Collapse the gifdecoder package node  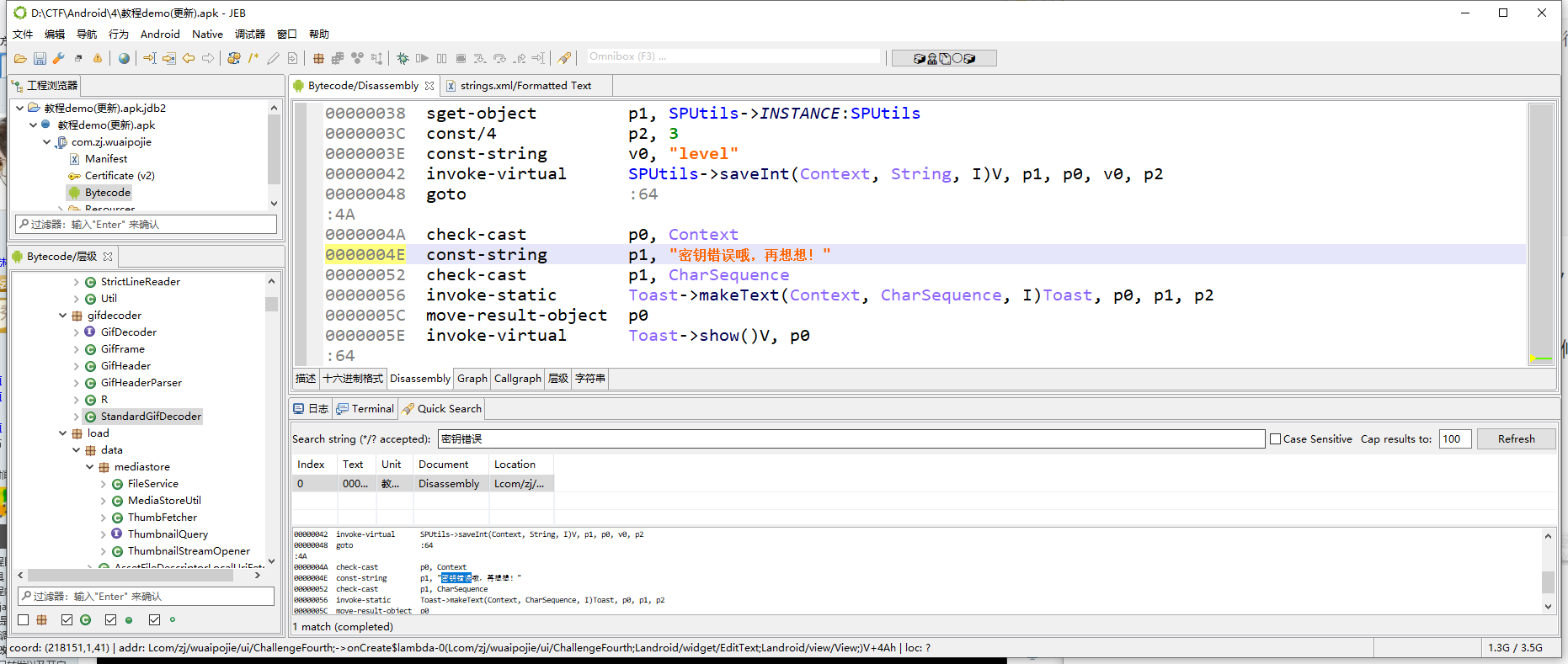click(63, 316)
